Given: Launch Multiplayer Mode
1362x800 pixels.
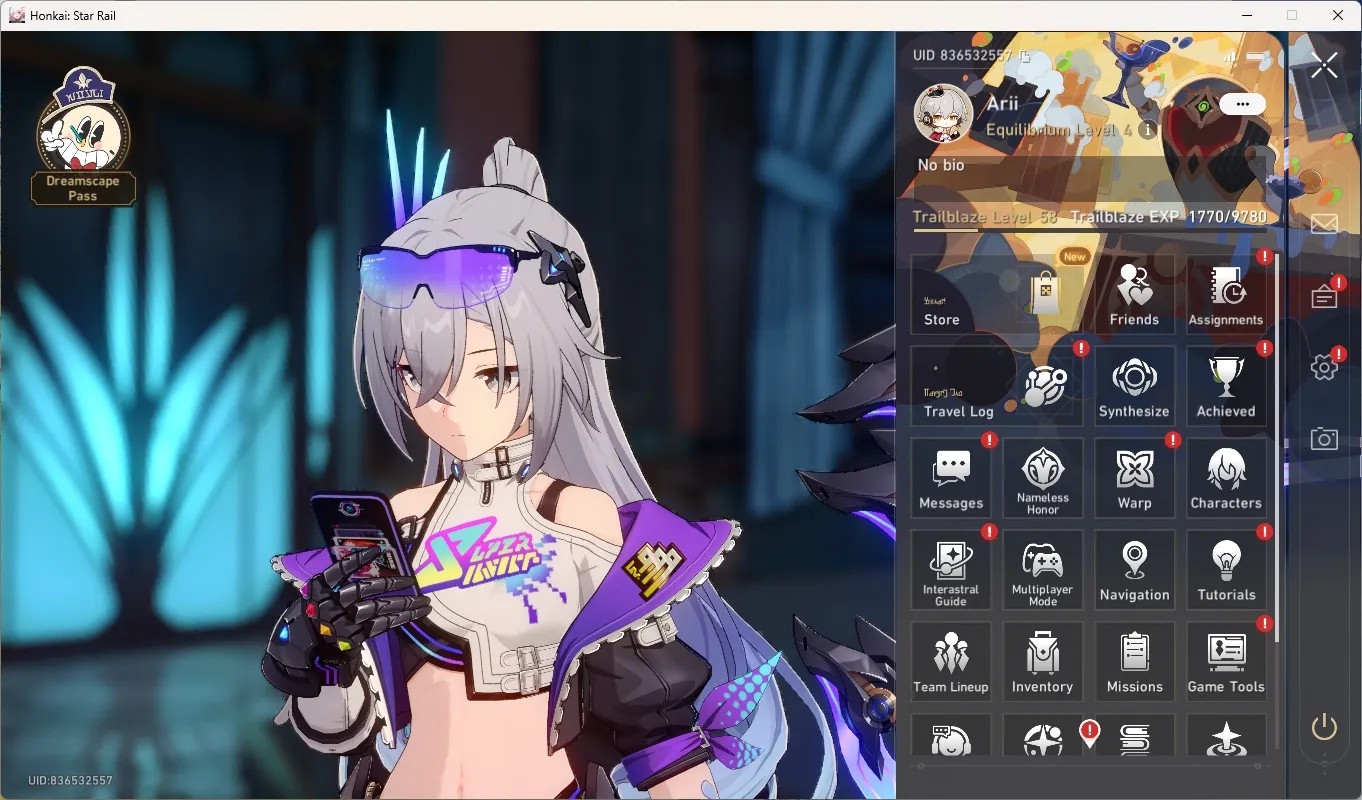Looking at the screenshot, I should (x=1043, y=570).
